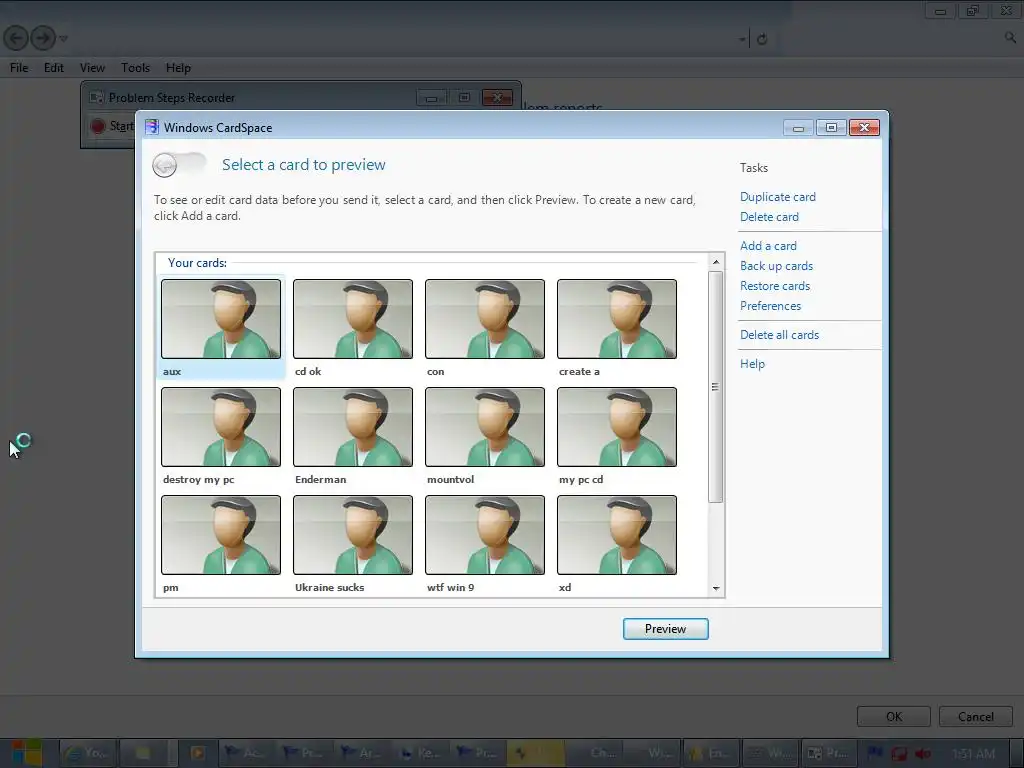Select the 'cd ok' card thumbnail
This screenshot has width=1024, height=768.
click(353, 319)
